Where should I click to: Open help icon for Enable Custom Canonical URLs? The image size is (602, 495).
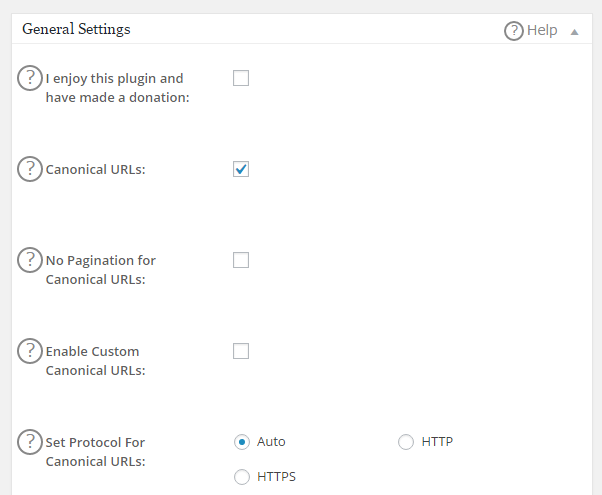click(30, 351)
